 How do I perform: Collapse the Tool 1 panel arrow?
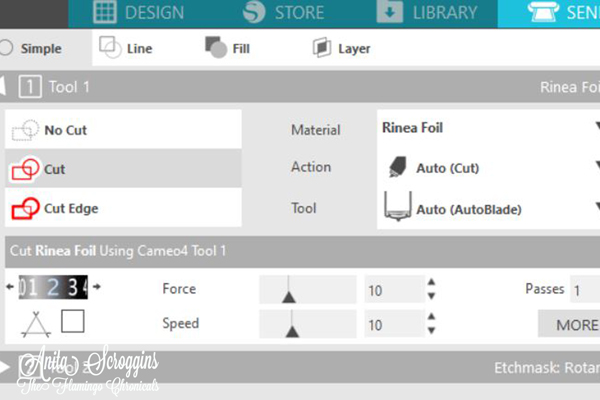click(x=3, y=86)
